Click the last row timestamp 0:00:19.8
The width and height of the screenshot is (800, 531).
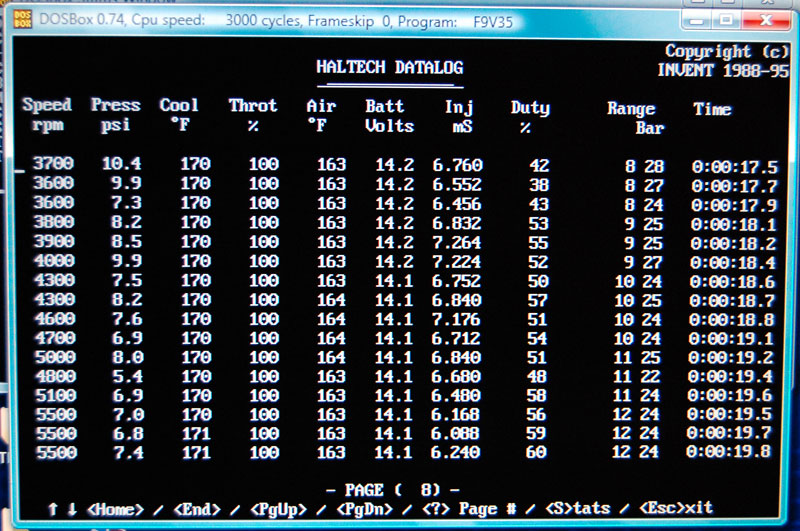point(729,451)
